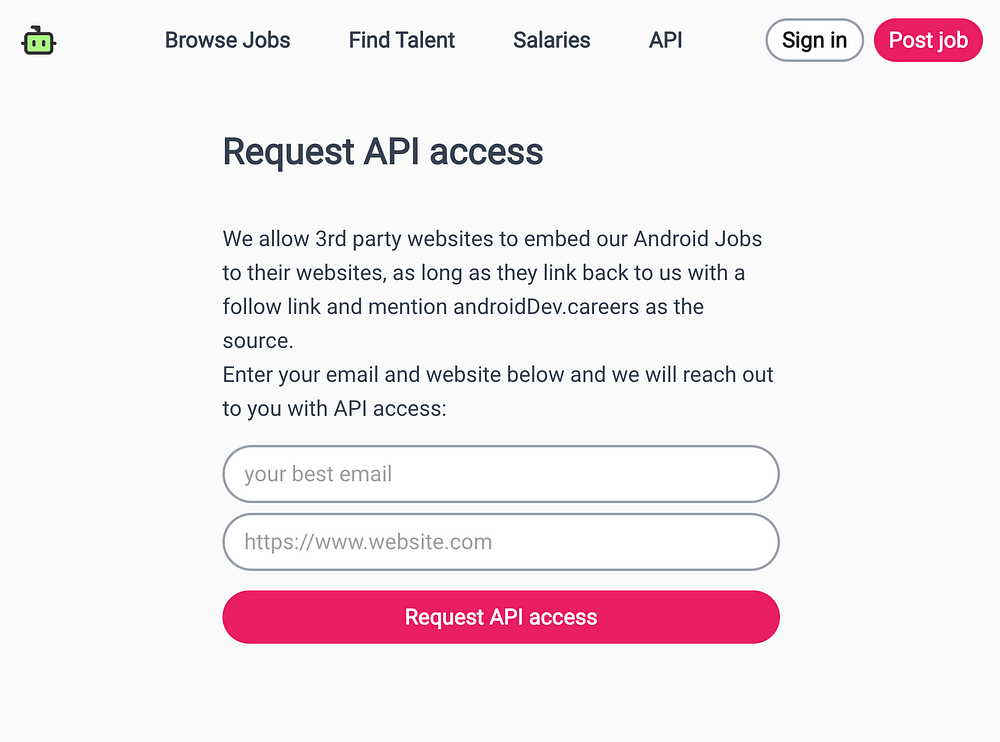
Task: Open the Browse Jobs page
Action: [227, 40]
